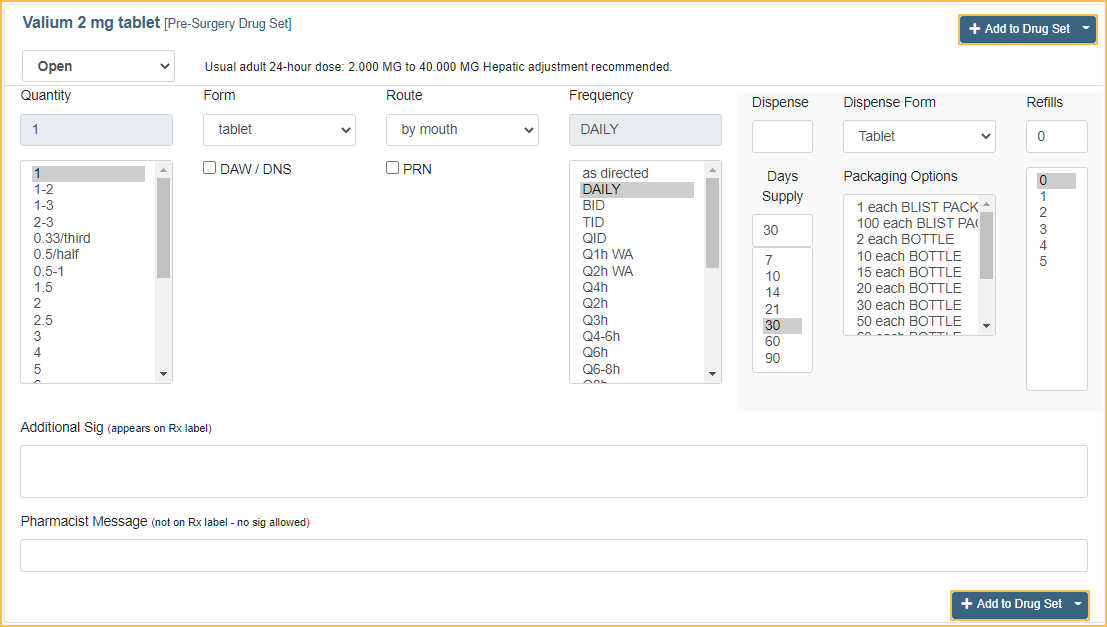Check the PRN checkbox
The height and width of the screenshot is (627, 1107).
[393, 168]
